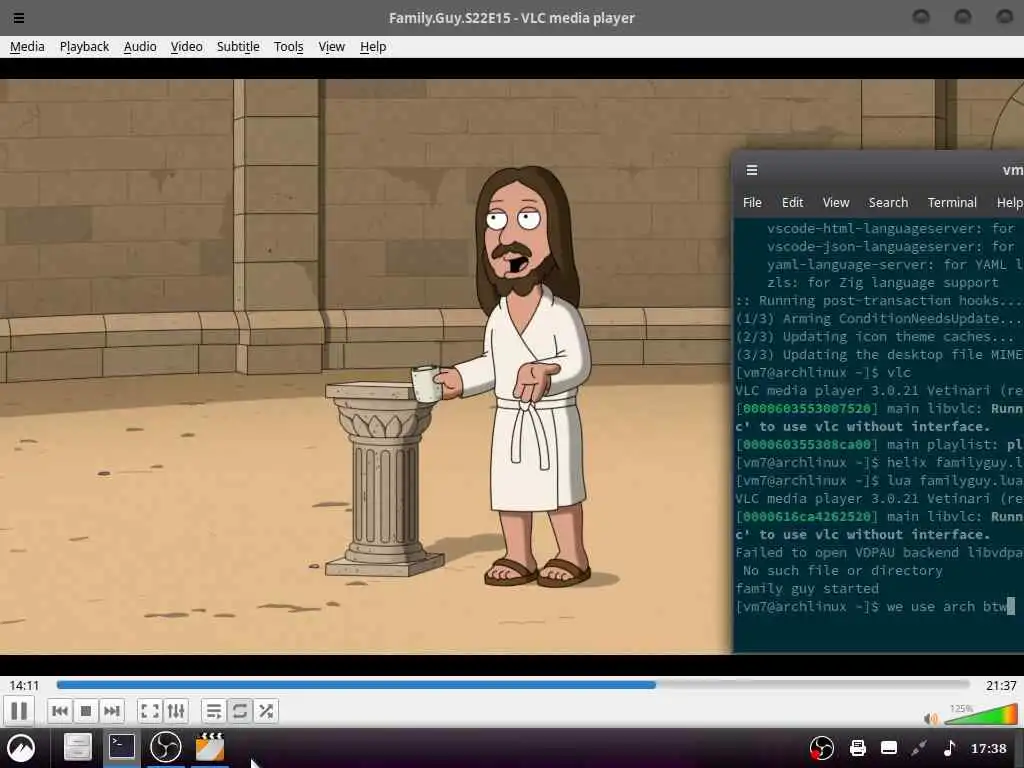
Task: Open the Media menu
Action: 27,46
